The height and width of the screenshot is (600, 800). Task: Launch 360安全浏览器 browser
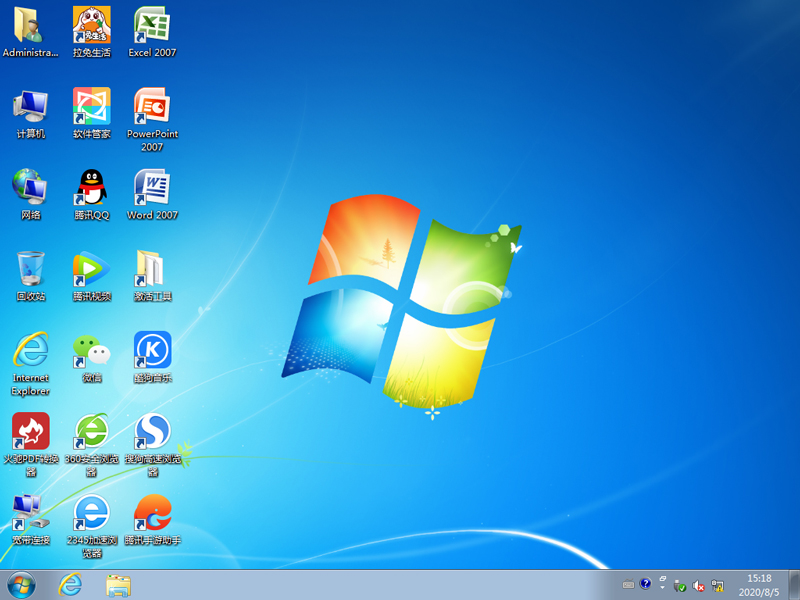[x=91, y=432]
